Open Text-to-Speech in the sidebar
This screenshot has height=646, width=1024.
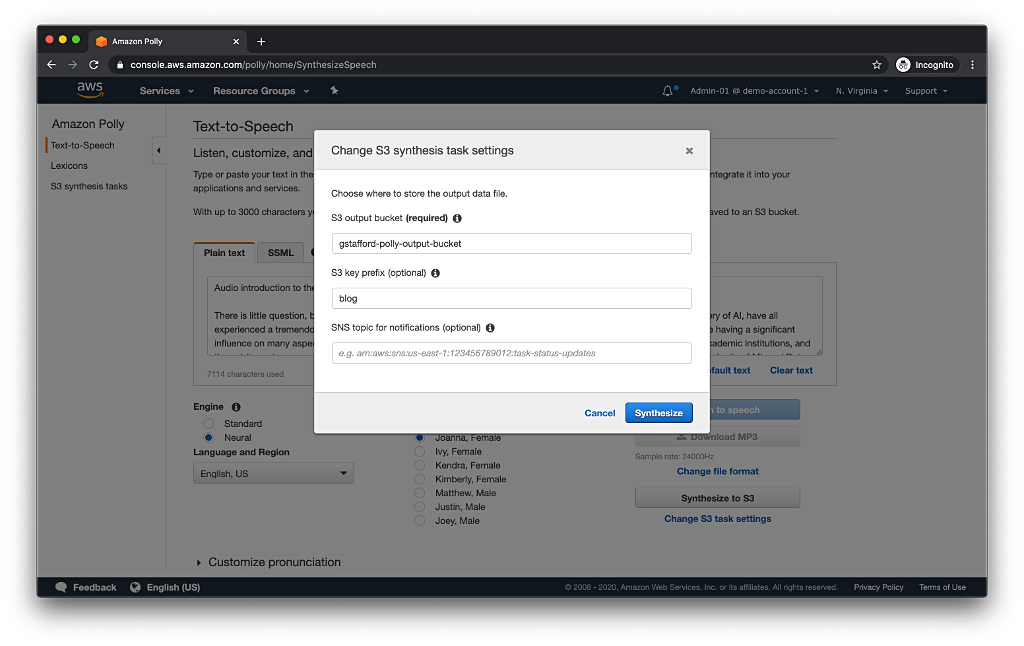pos(82,146)
